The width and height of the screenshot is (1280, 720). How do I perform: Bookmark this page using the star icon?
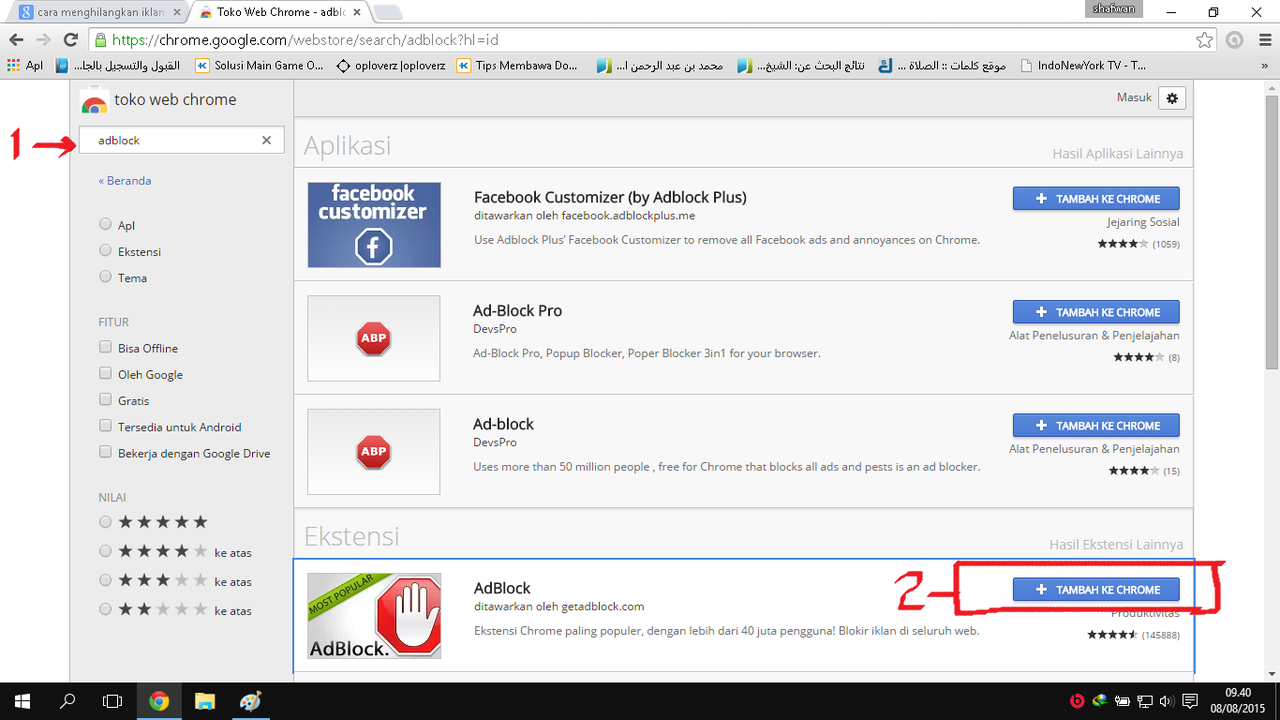[x=1205, y=40]
